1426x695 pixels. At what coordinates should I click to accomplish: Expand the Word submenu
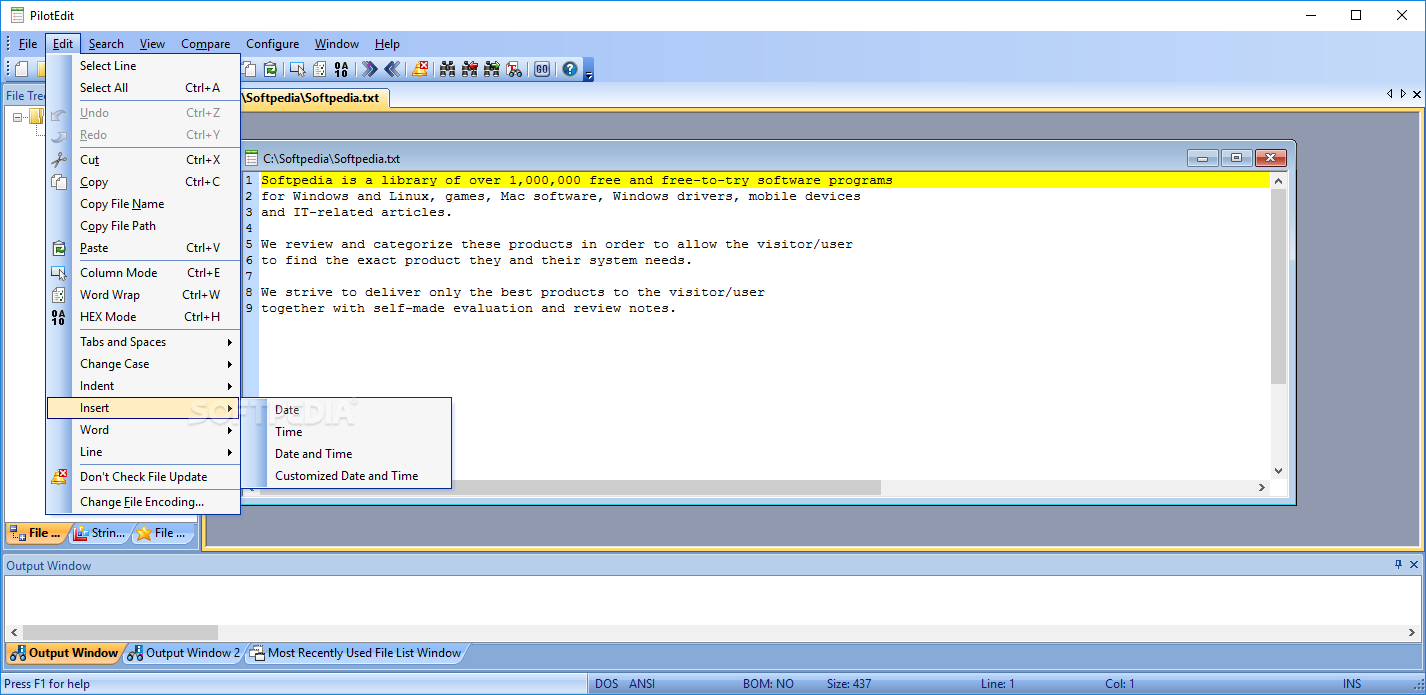(x=143, y=430)
